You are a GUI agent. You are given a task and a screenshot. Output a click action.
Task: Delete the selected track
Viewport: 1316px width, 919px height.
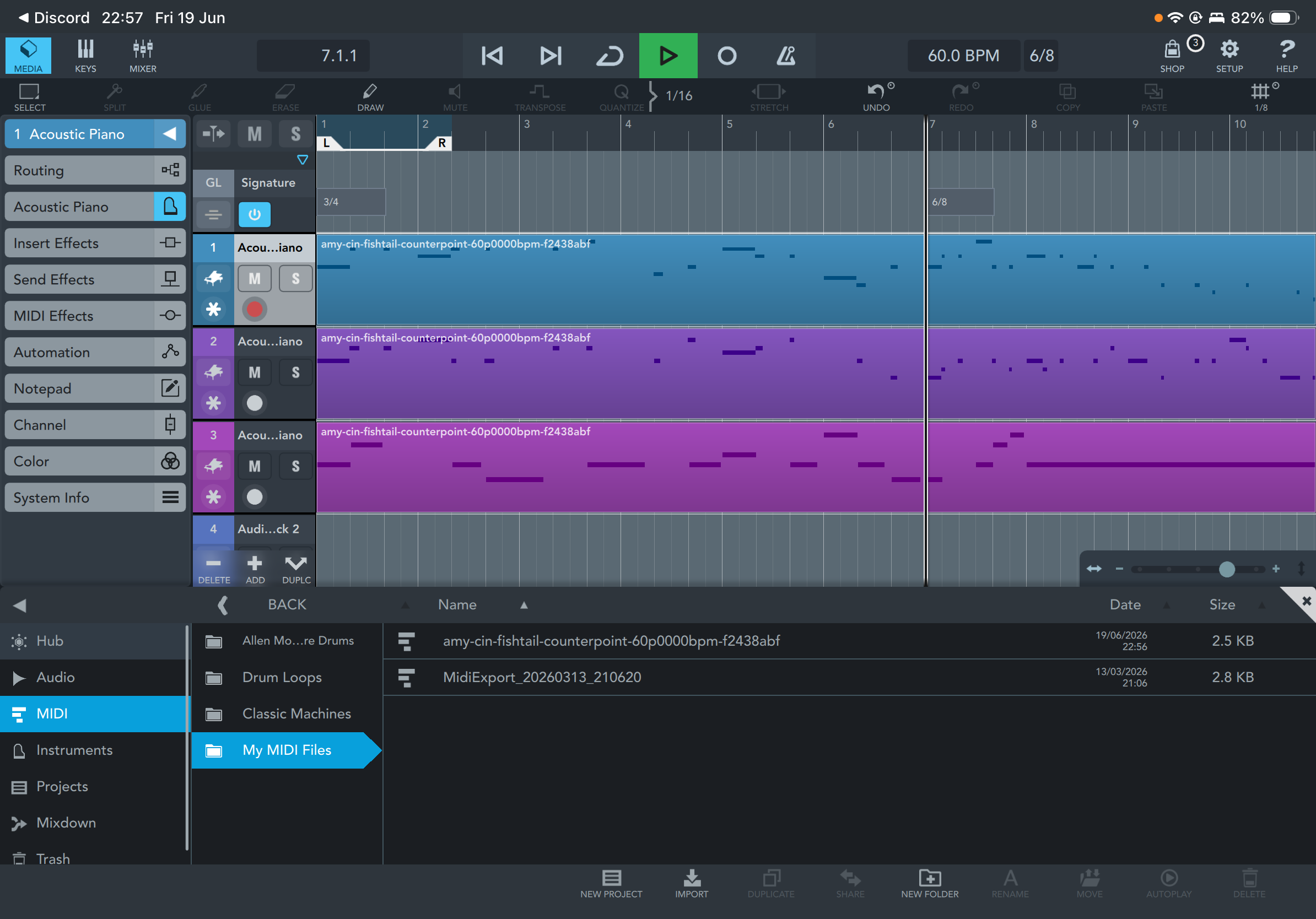[x=214, y=570]
